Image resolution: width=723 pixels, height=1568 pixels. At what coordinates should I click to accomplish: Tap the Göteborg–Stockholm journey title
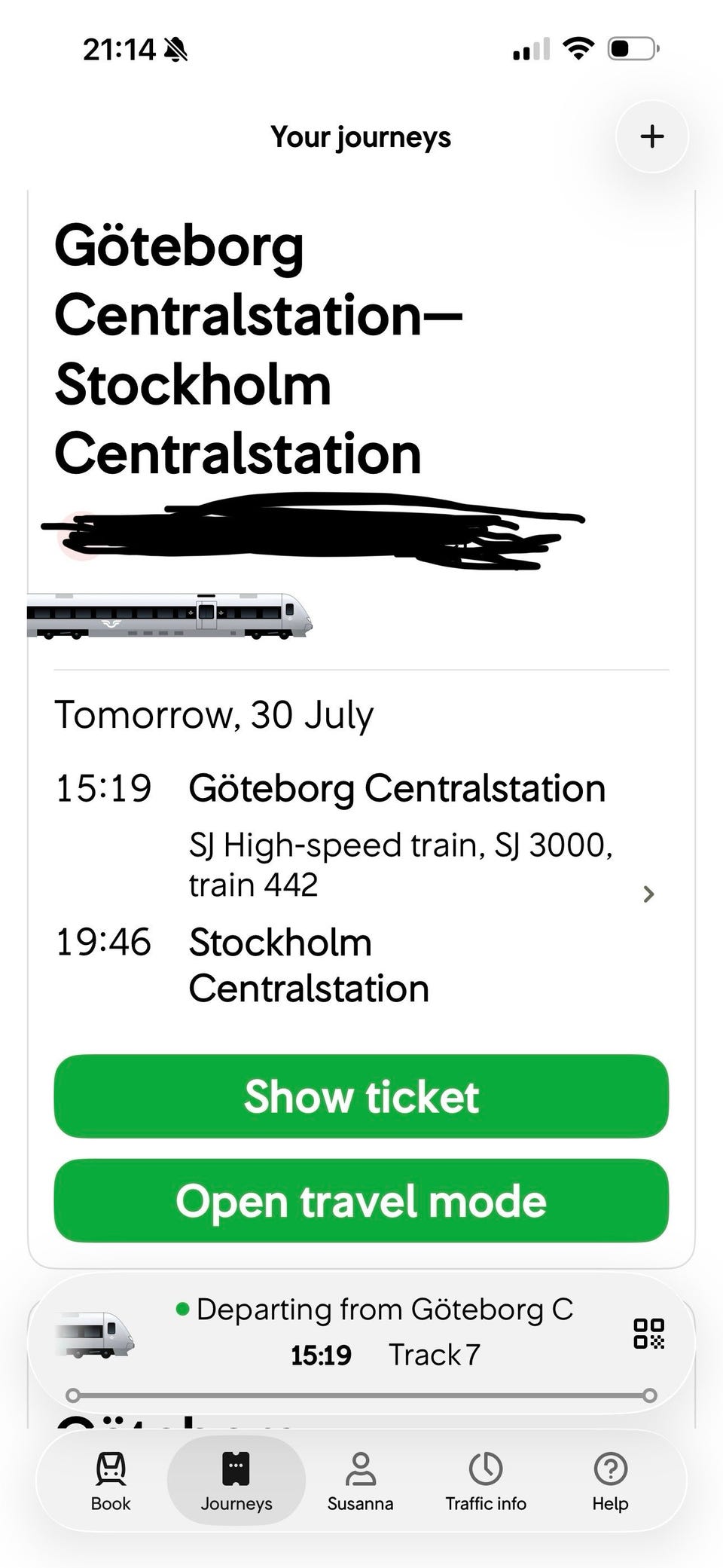pyautogui.click(x=258, y=350)
